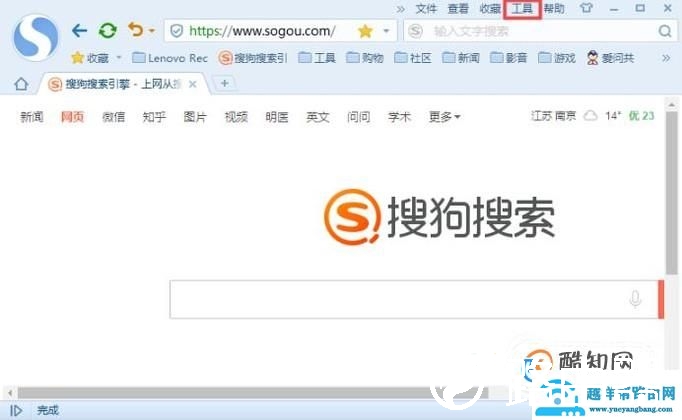
Task: Open the 游戏 bookmark folder
Action: pos(557,58)
